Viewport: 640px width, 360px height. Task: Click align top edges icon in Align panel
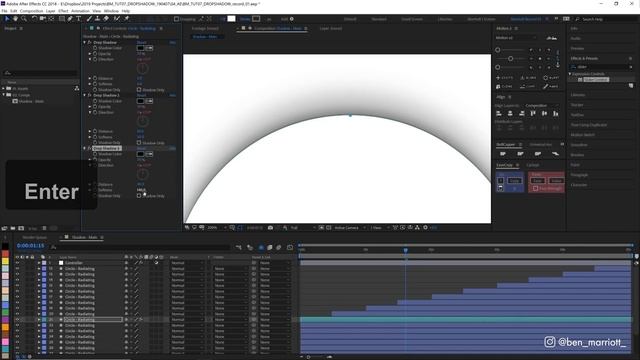pos(533,113)
